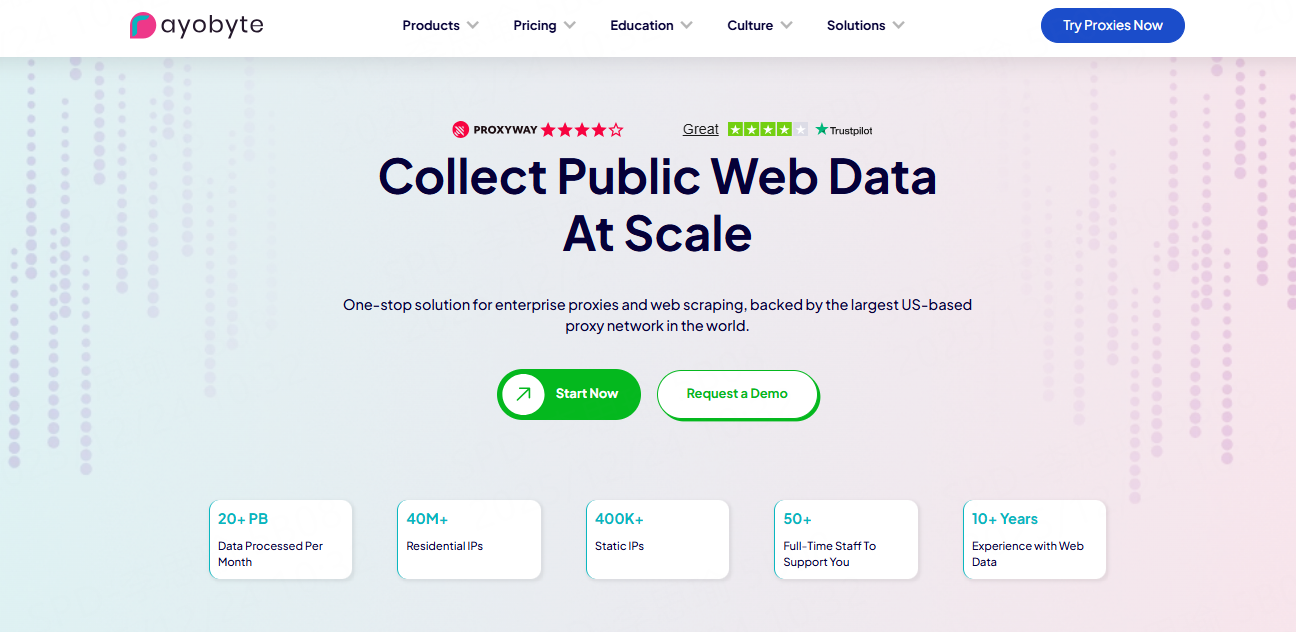Viewport: 1296px width, 632px height.
Task: Select the 20+ PB Data Processed card
Action: 280,539
